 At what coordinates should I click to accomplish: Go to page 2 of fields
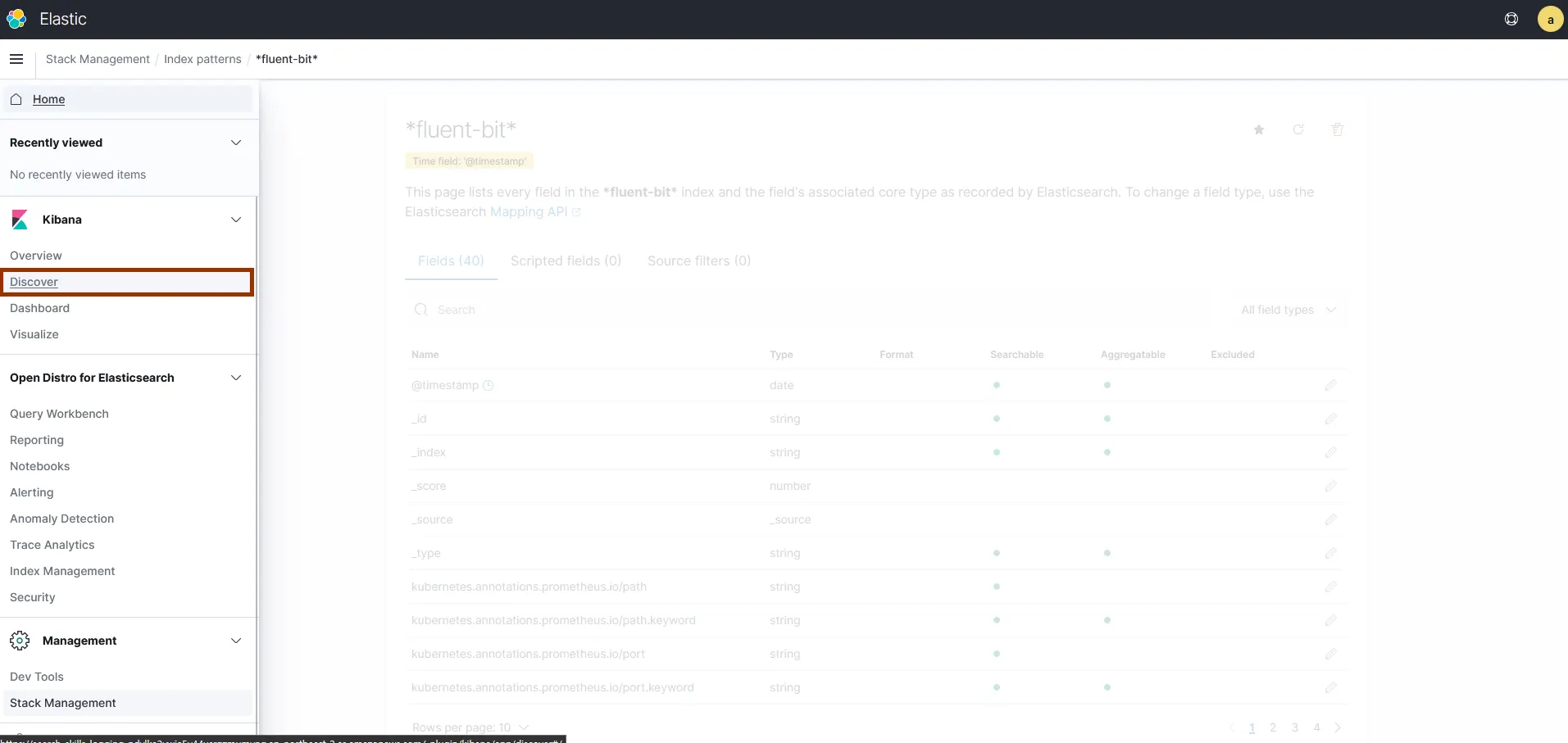[1273, 727]
